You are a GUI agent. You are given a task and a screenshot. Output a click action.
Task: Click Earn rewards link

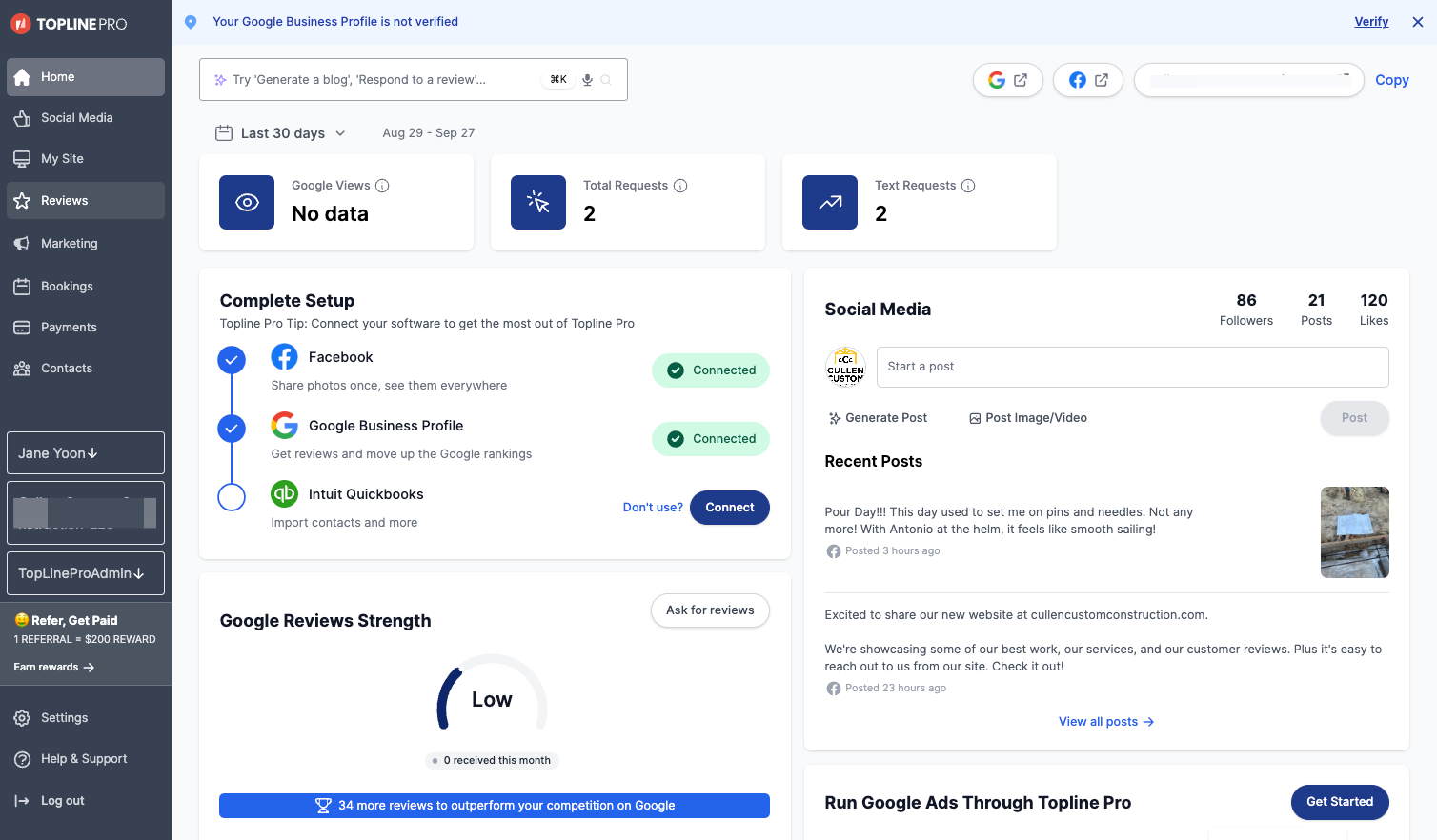(54, 668)
